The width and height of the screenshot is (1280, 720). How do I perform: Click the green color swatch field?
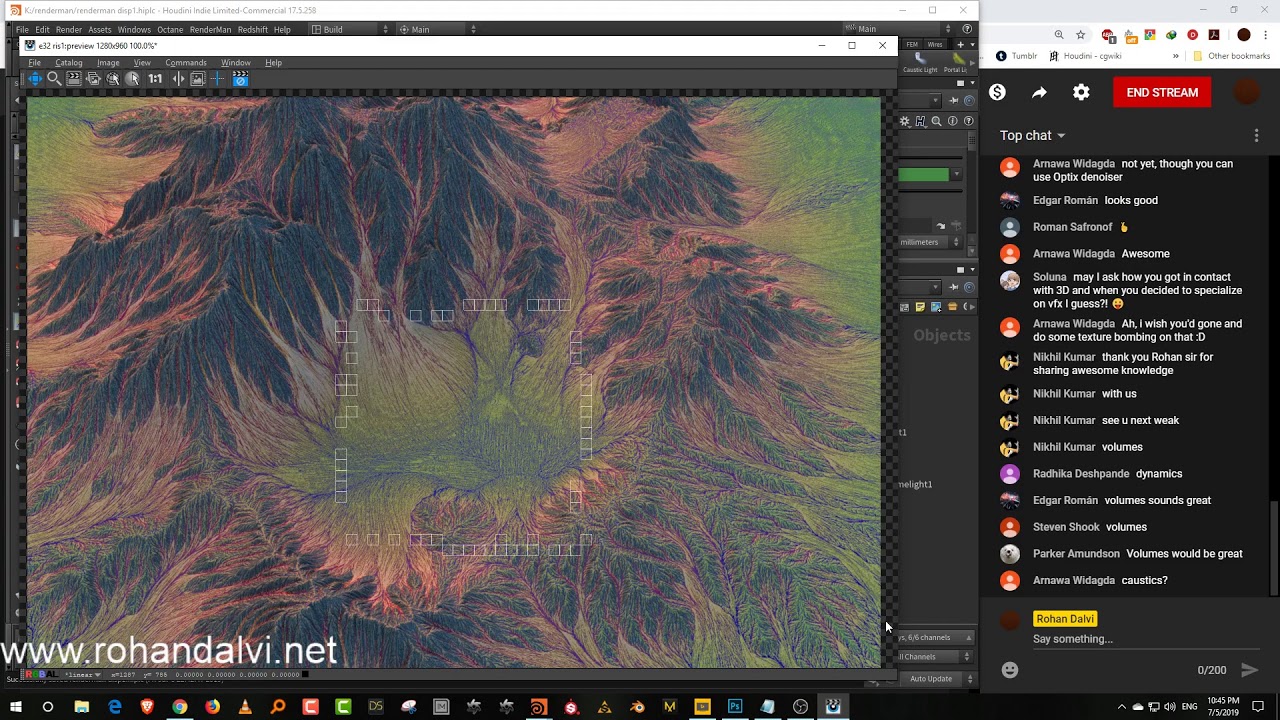click(x=923, y=175)
